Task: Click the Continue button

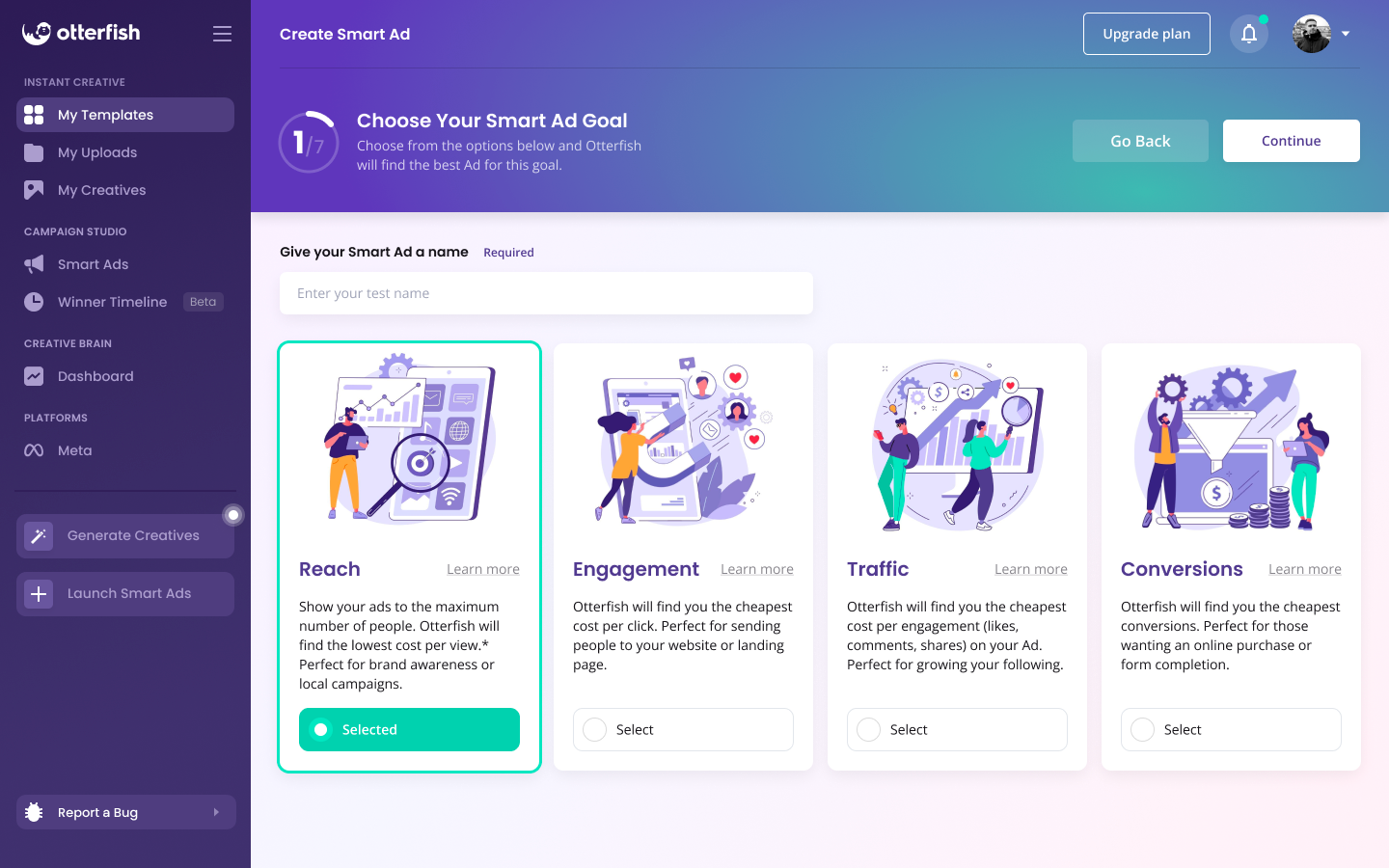Action: [x=1292, y=141]
